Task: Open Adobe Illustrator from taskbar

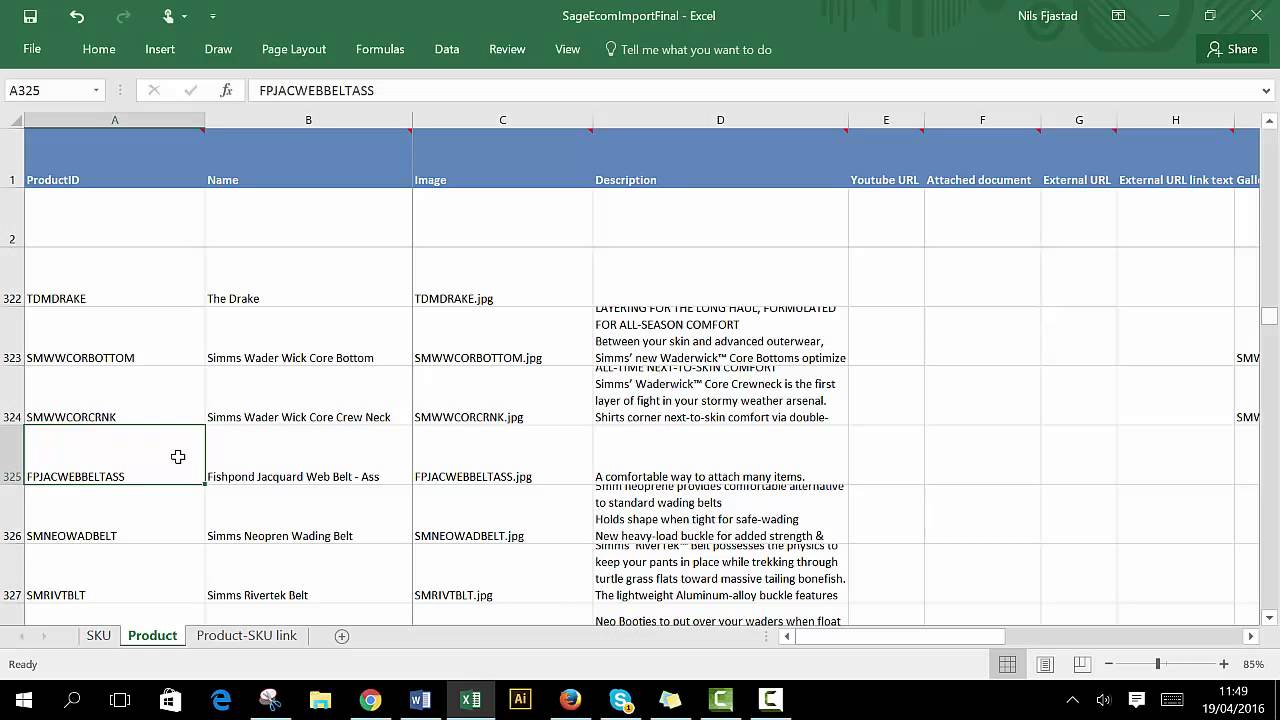Action: click(520, 700)
